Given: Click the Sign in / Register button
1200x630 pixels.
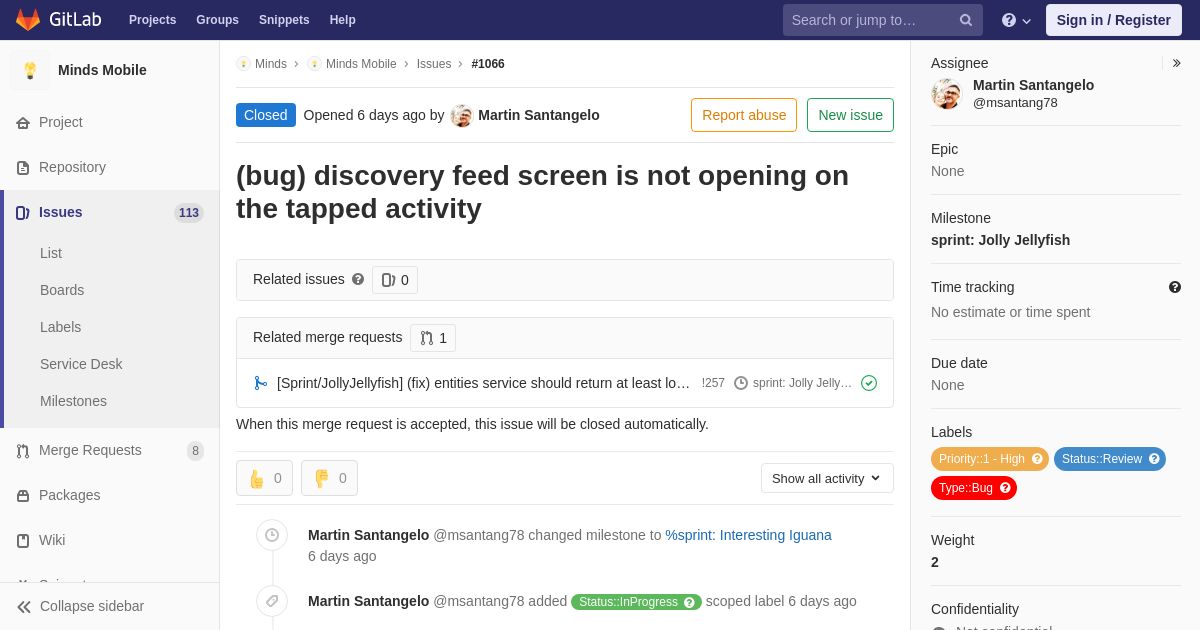Looking at the screenshot, I should click(1113, 20).
